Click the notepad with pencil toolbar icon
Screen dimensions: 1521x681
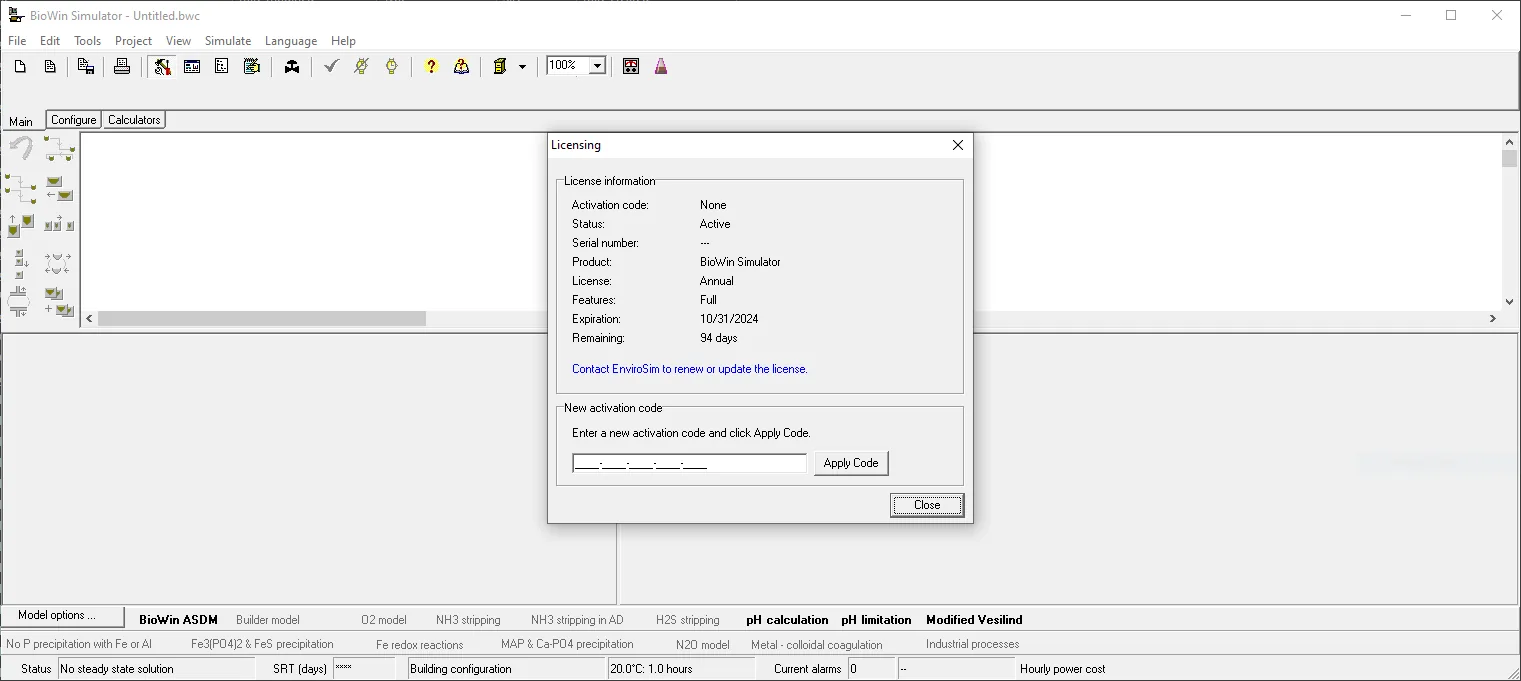[252, 67]
